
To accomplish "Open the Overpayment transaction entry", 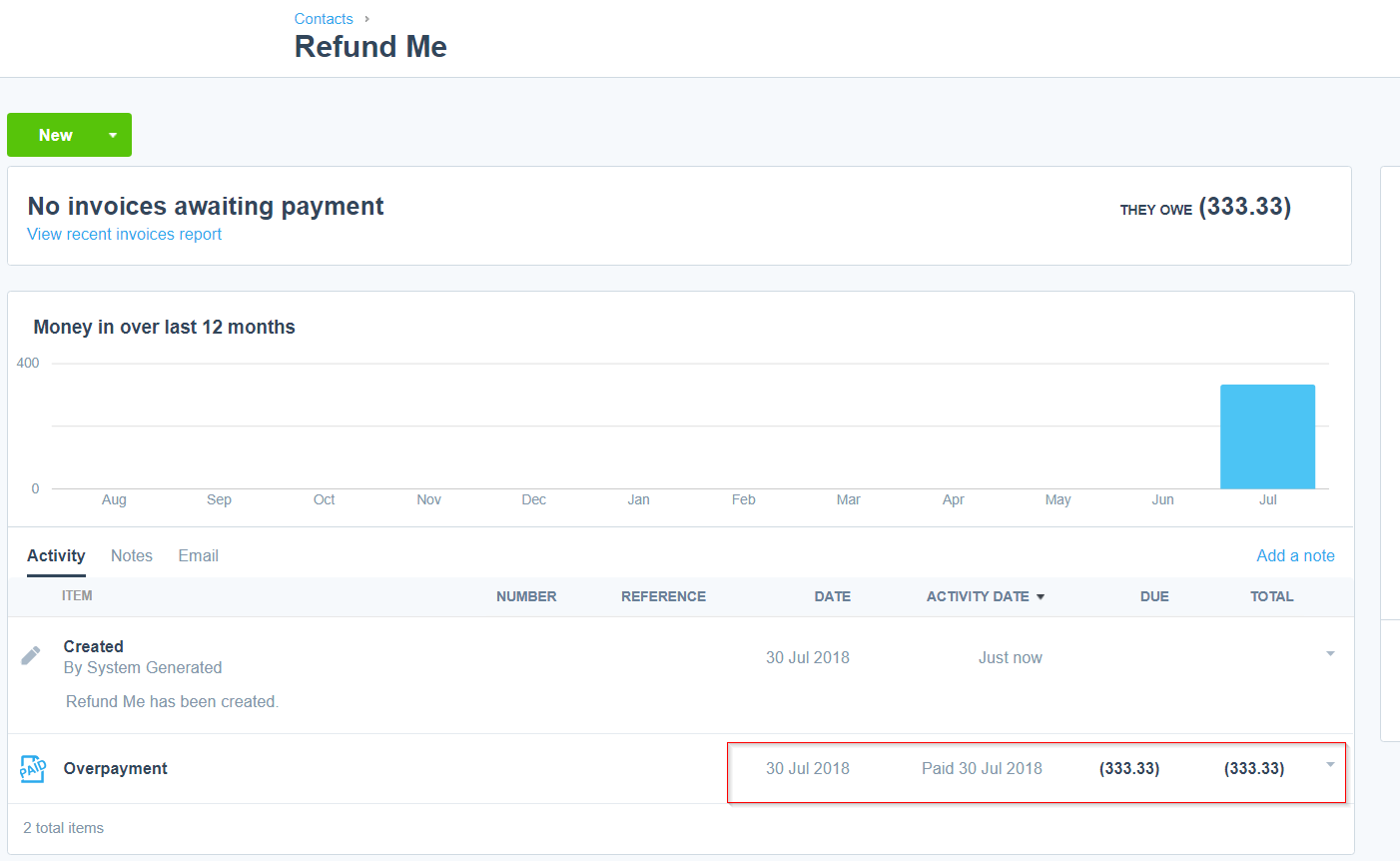I will click(116, 769).
